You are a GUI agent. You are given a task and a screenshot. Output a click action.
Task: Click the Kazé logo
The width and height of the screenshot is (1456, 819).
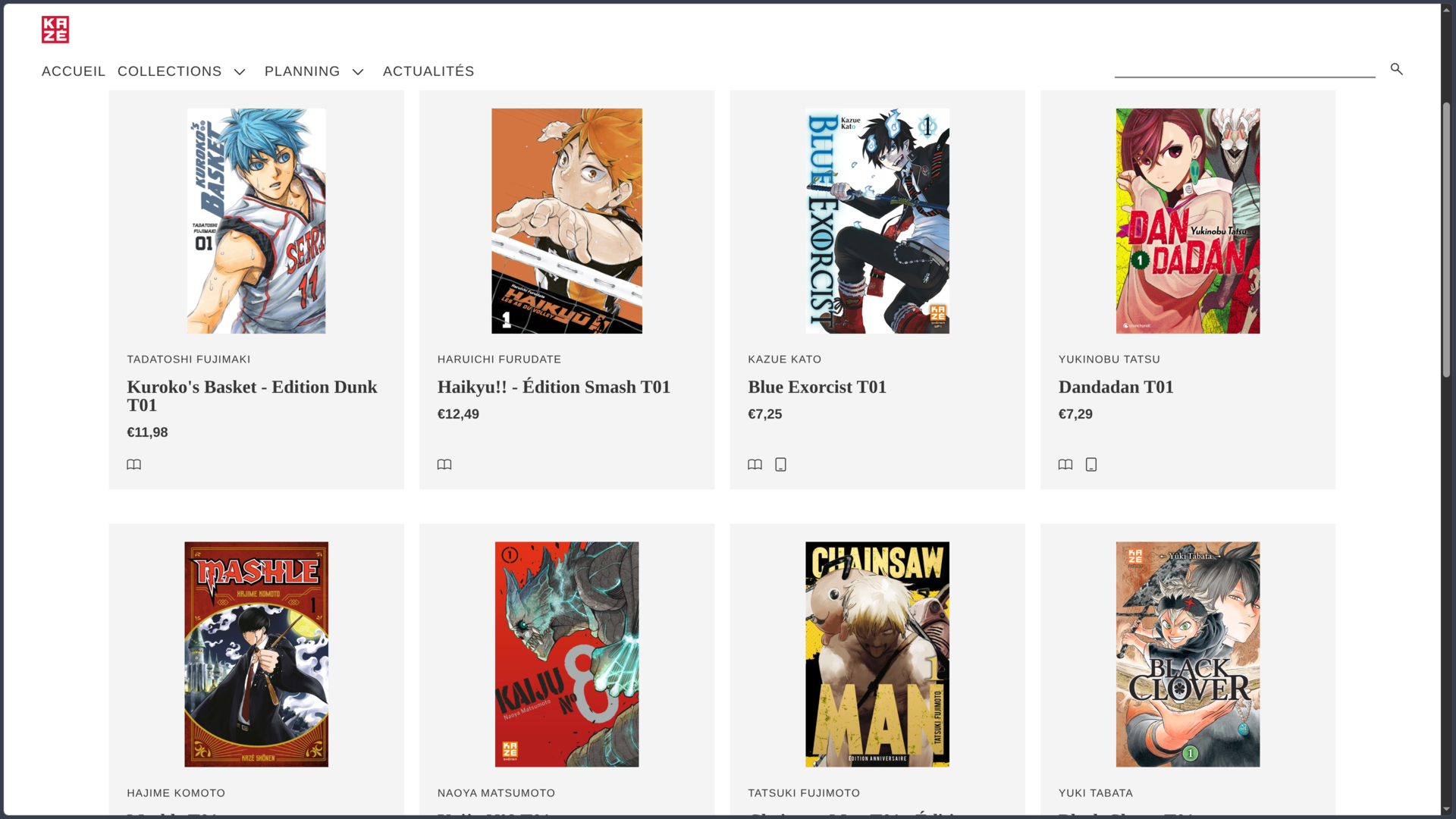(x=55, y=30)
